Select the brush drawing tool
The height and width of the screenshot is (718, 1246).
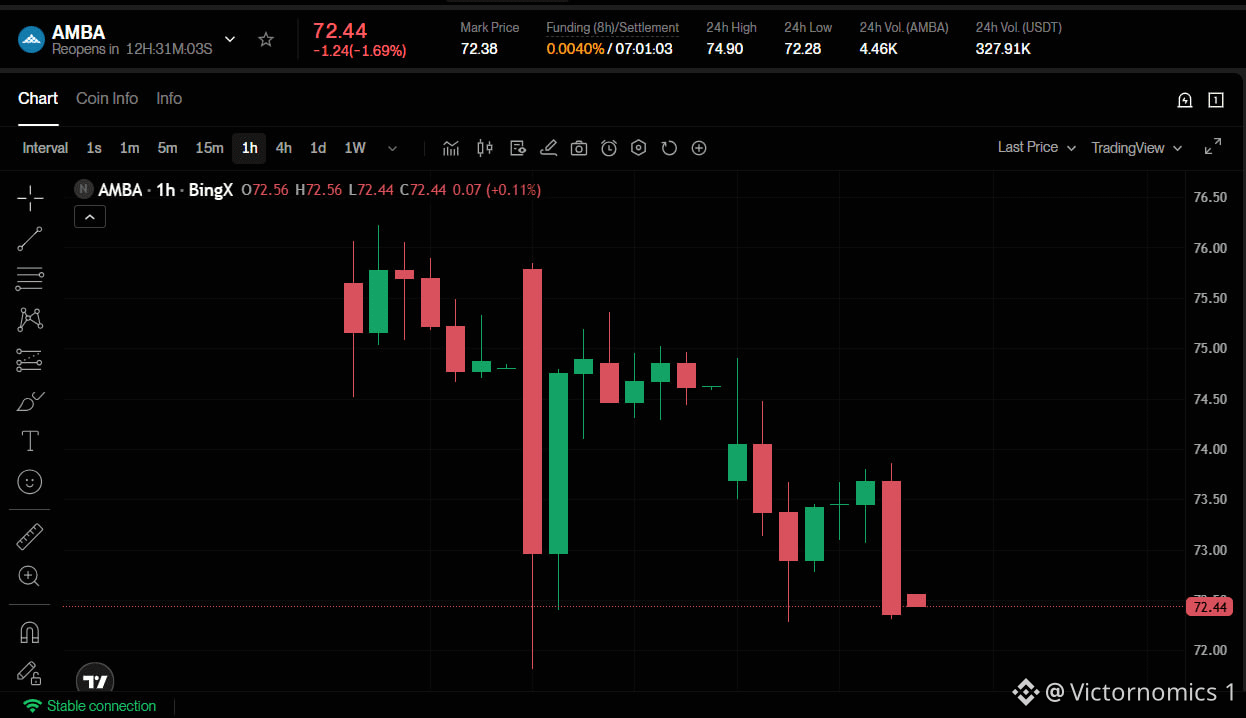30,401
